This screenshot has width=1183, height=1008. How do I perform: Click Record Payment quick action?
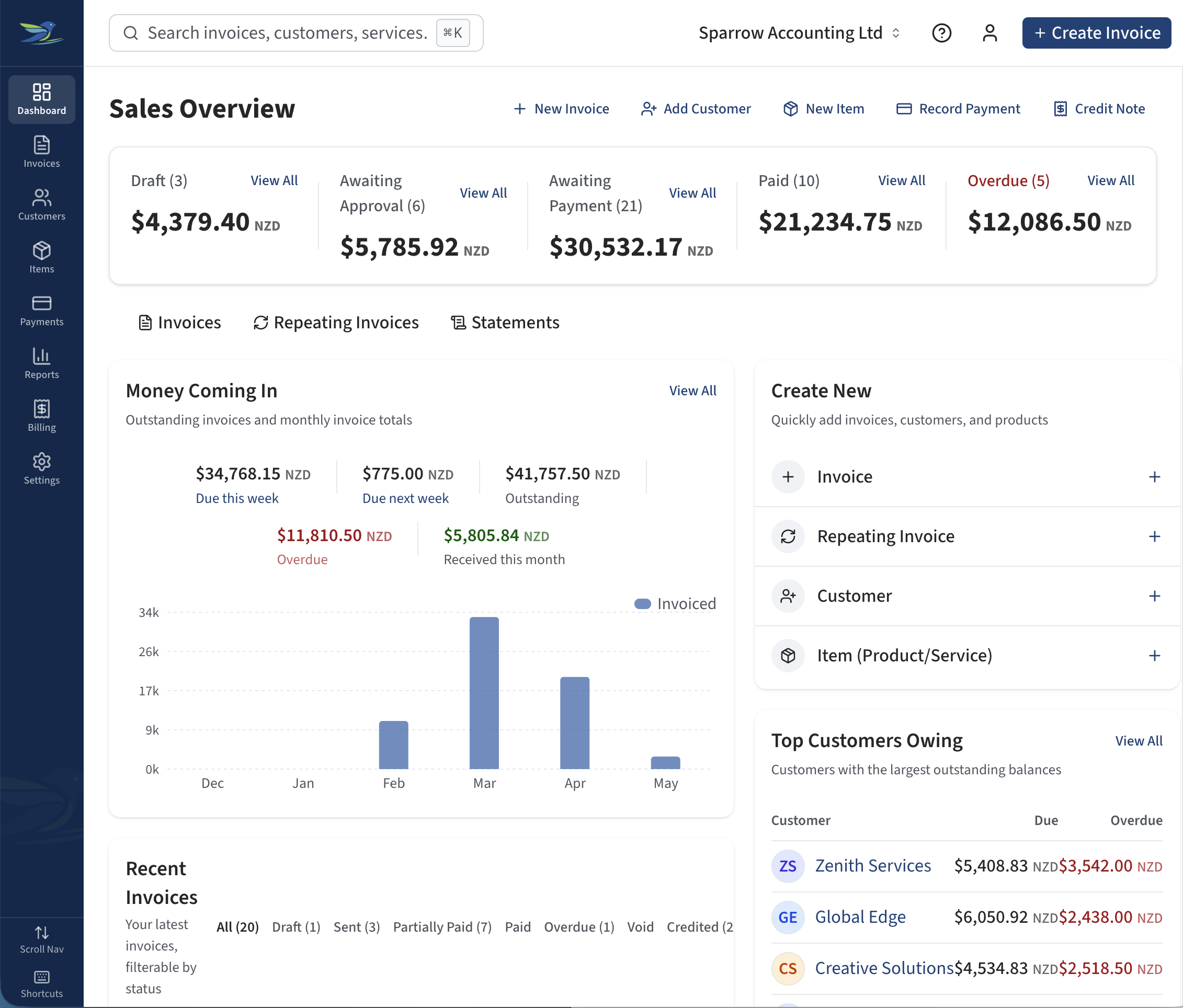click(x=958, y=108)
